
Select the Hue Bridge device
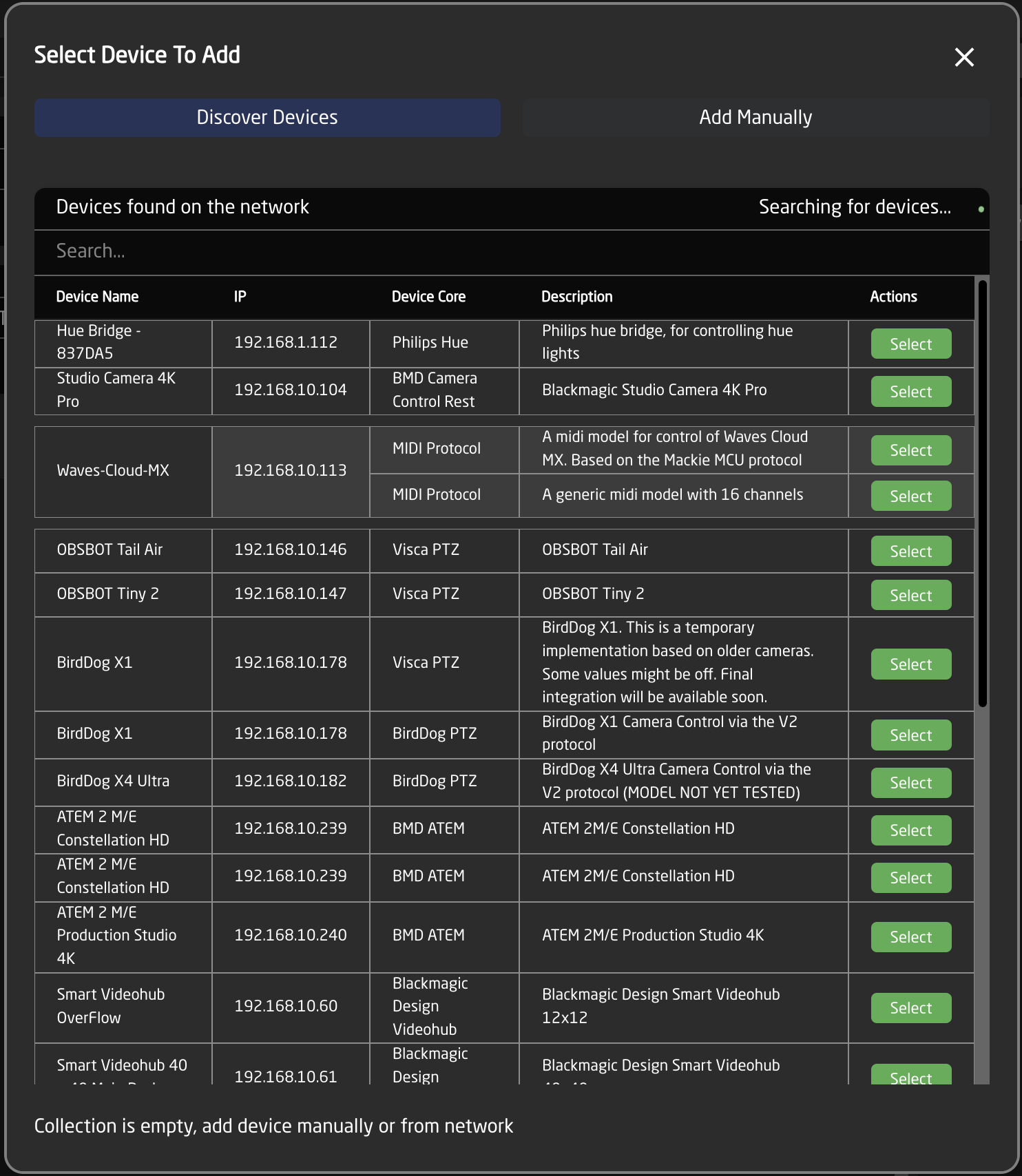(x=910, y=344)
